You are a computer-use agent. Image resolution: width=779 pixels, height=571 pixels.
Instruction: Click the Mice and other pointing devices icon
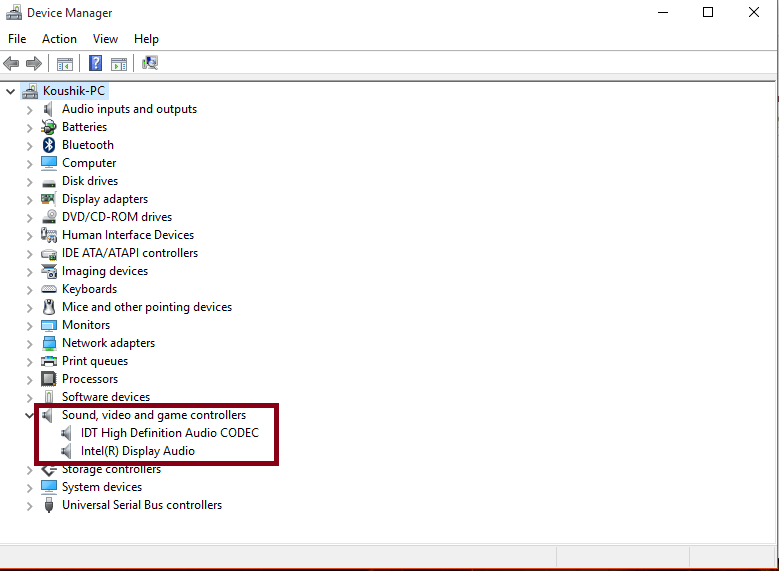click(49, 307)
